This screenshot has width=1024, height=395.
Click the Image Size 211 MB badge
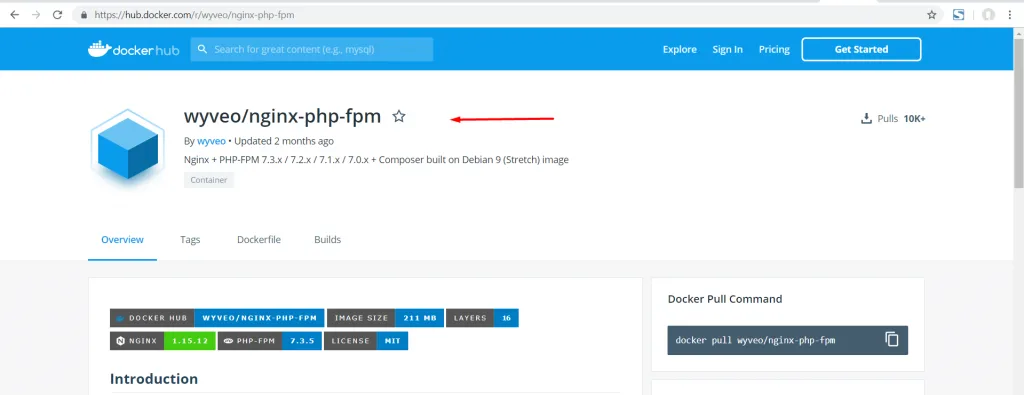(x=385, y=318)
